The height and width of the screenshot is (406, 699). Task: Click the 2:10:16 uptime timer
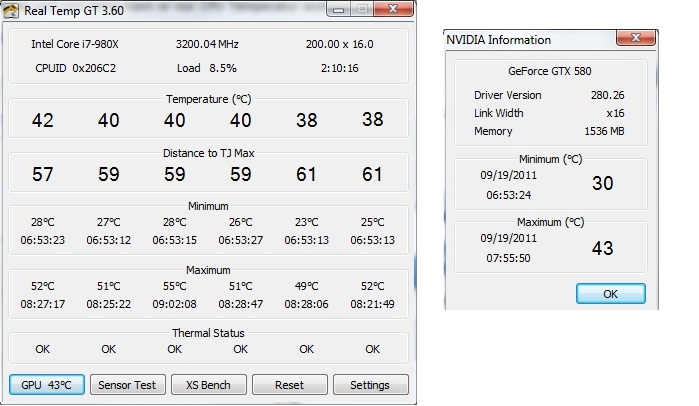coord(340,68)
